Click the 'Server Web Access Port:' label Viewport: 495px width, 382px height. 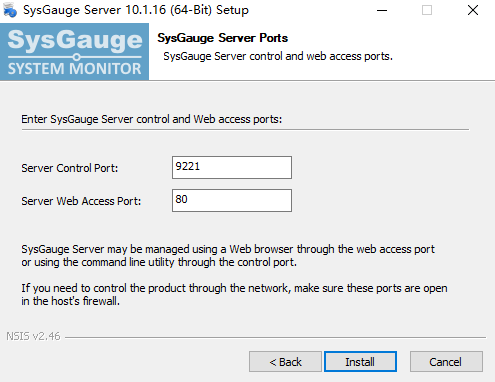[81, 201]
